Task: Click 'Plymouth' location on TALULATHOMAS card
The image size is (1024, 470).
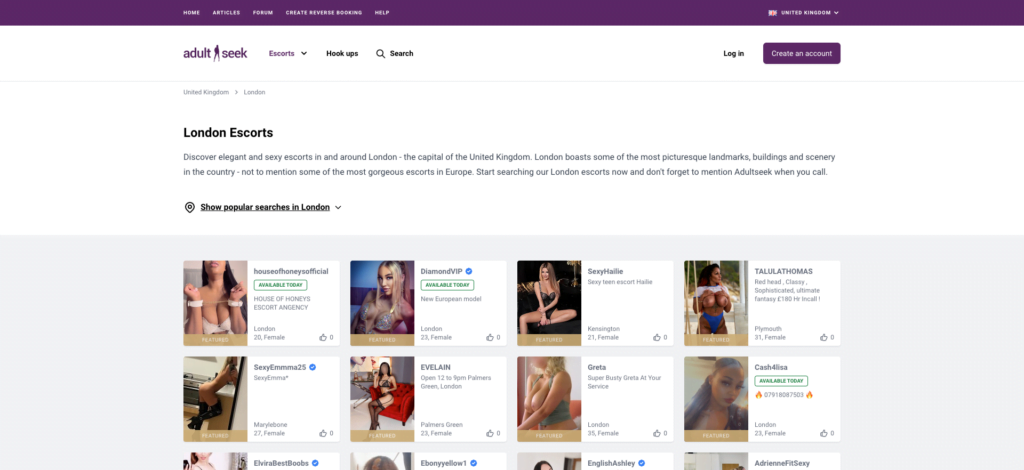Action: pos(768,329)
